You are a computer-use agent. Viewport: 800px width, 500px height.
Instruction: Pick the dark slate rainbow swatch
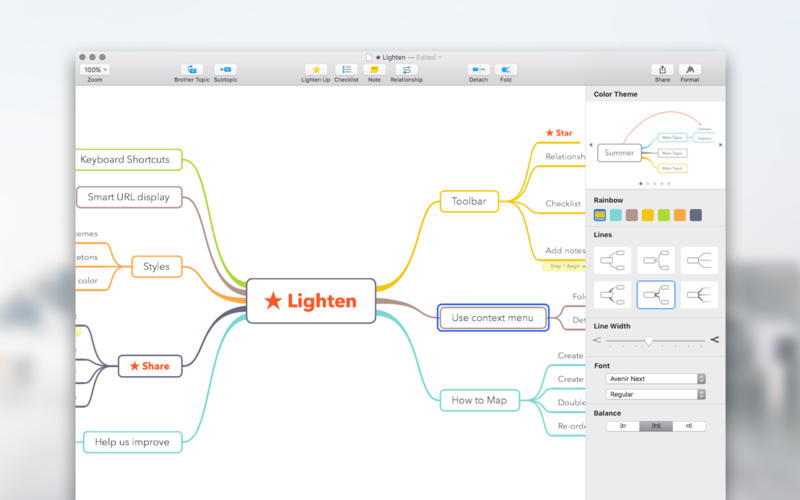pyautogui.click(x=695, y=215)
